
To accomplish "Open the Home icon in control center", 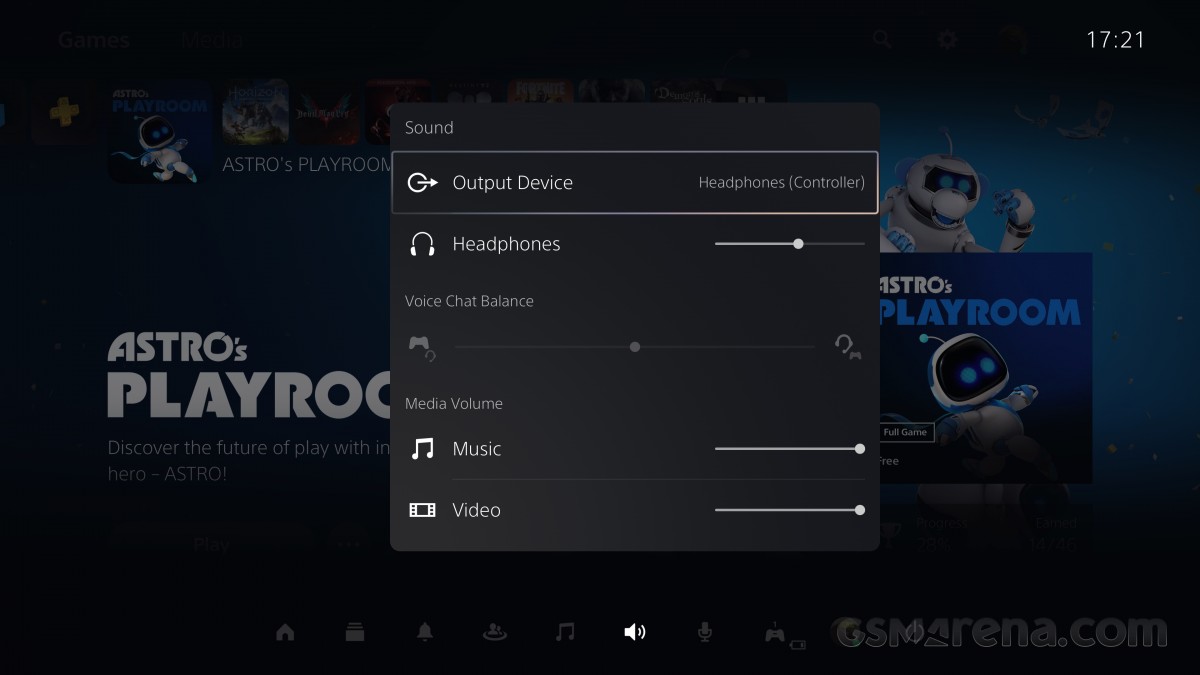I will pos(285,632).
